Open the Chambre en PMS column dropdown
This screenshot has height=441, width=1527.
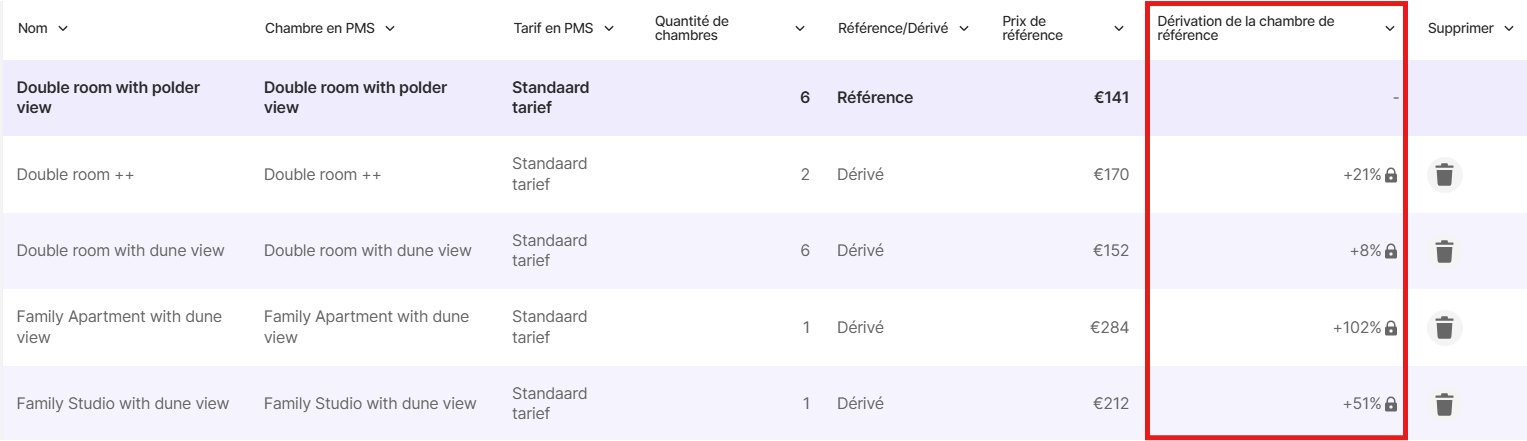390,29
